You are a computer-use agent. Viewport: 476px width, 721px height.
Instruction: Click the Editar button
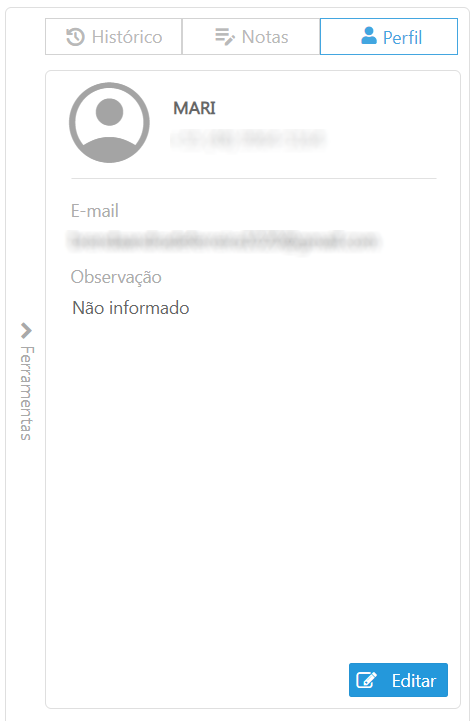pyautogui.click(x=398, y=680)
